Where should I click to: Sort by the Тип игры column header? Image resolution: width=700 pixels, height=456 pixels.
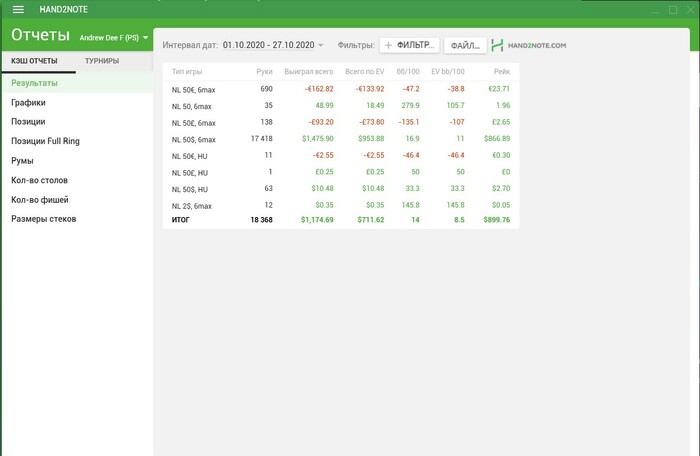click(x=187, y=71)
